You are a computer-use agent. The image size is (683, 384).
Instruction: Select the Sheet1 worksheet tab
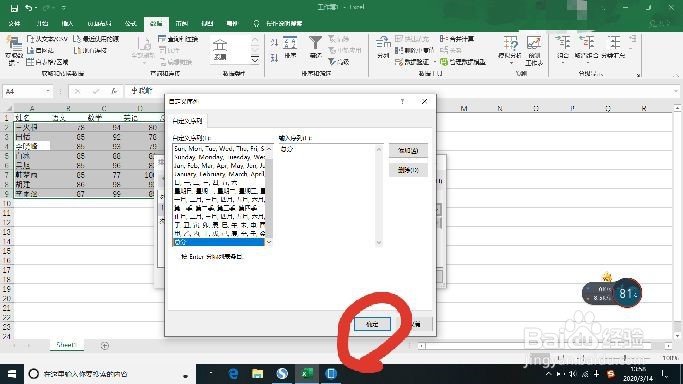click(x=66, y=345)
